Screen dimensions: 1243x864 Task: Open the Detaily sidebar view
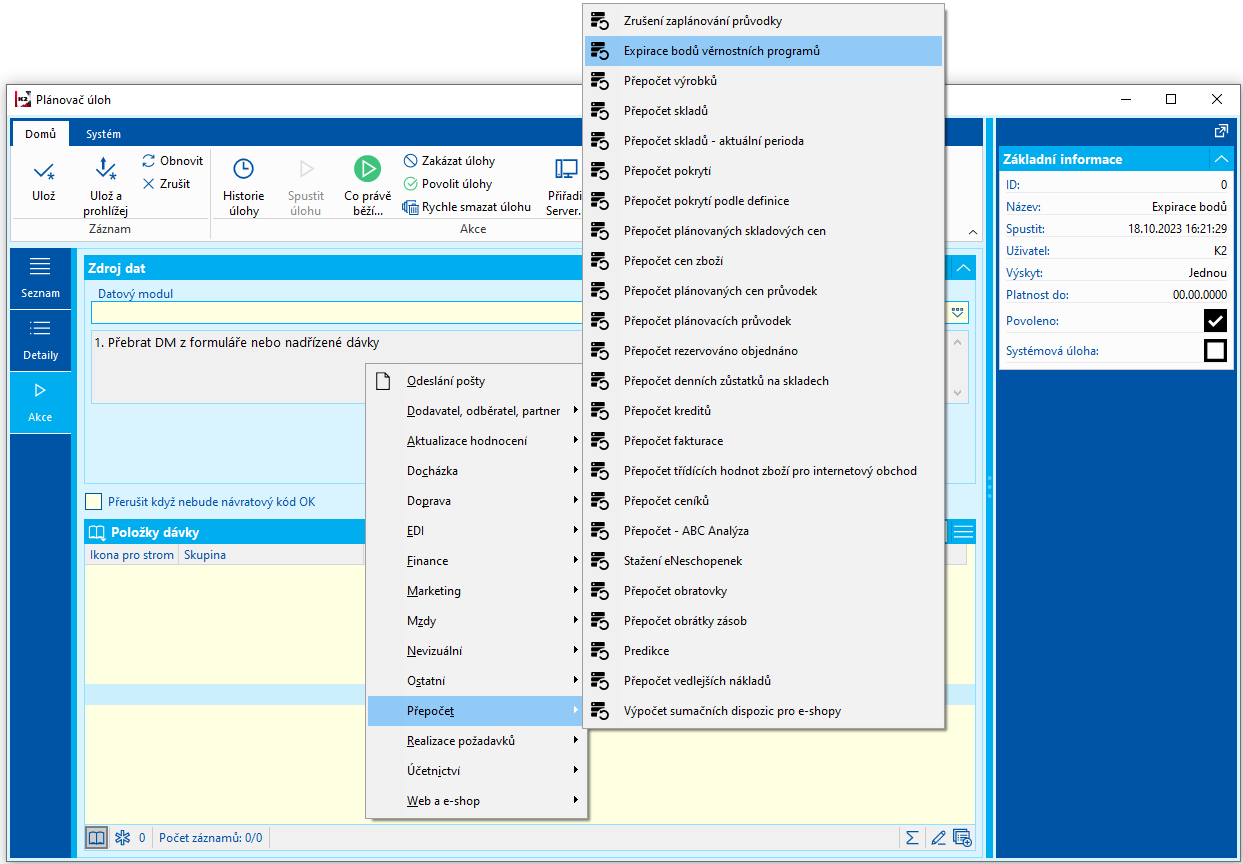click(x=41, y=340)
